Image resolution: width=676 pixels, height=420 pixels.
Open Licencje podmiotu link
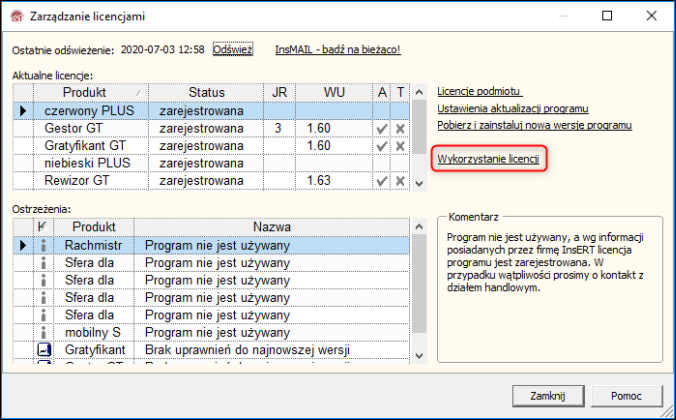480,91
